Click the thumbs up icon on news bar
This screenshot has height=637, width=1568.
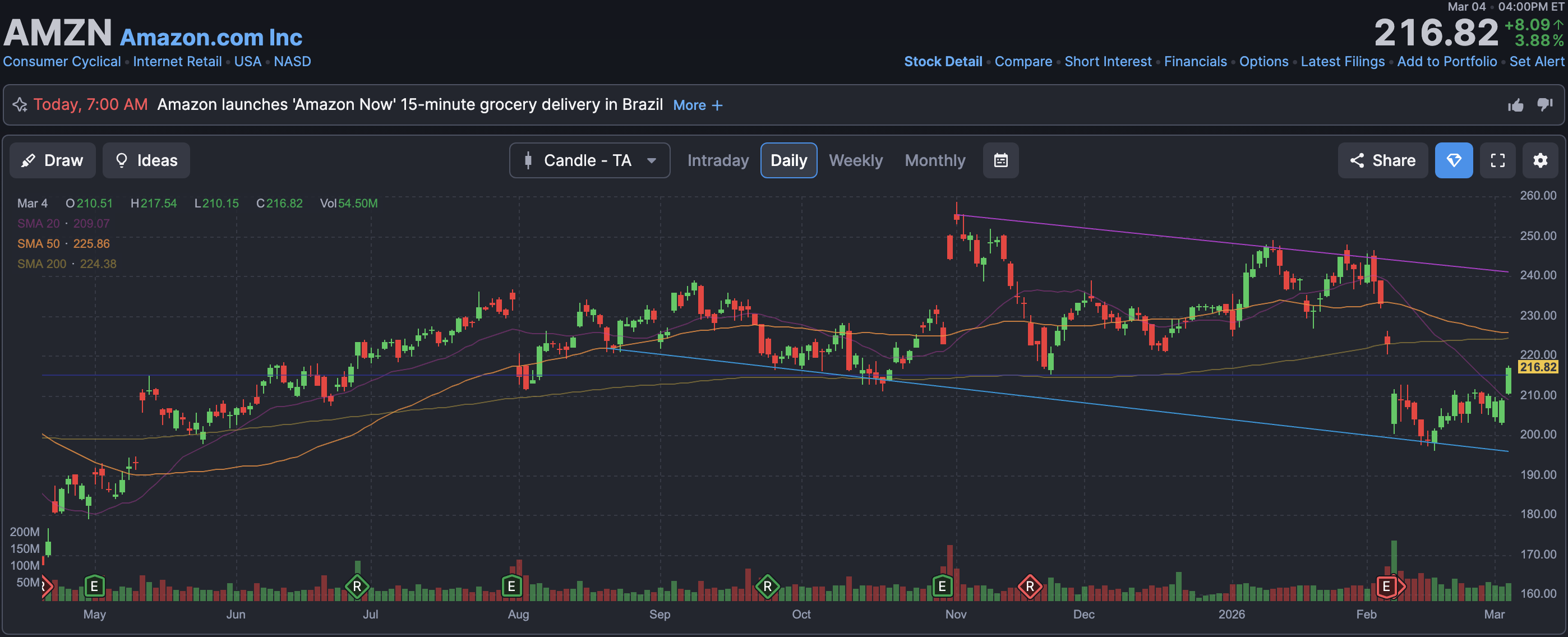1515,105
